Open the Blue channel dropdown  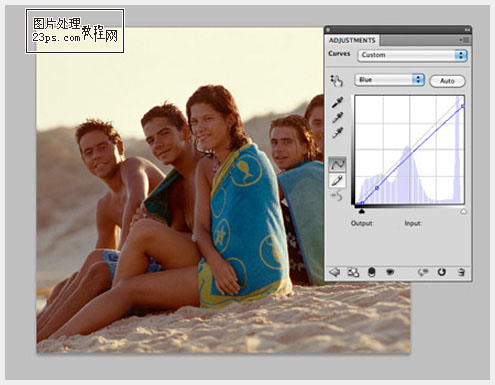point(389,80)
